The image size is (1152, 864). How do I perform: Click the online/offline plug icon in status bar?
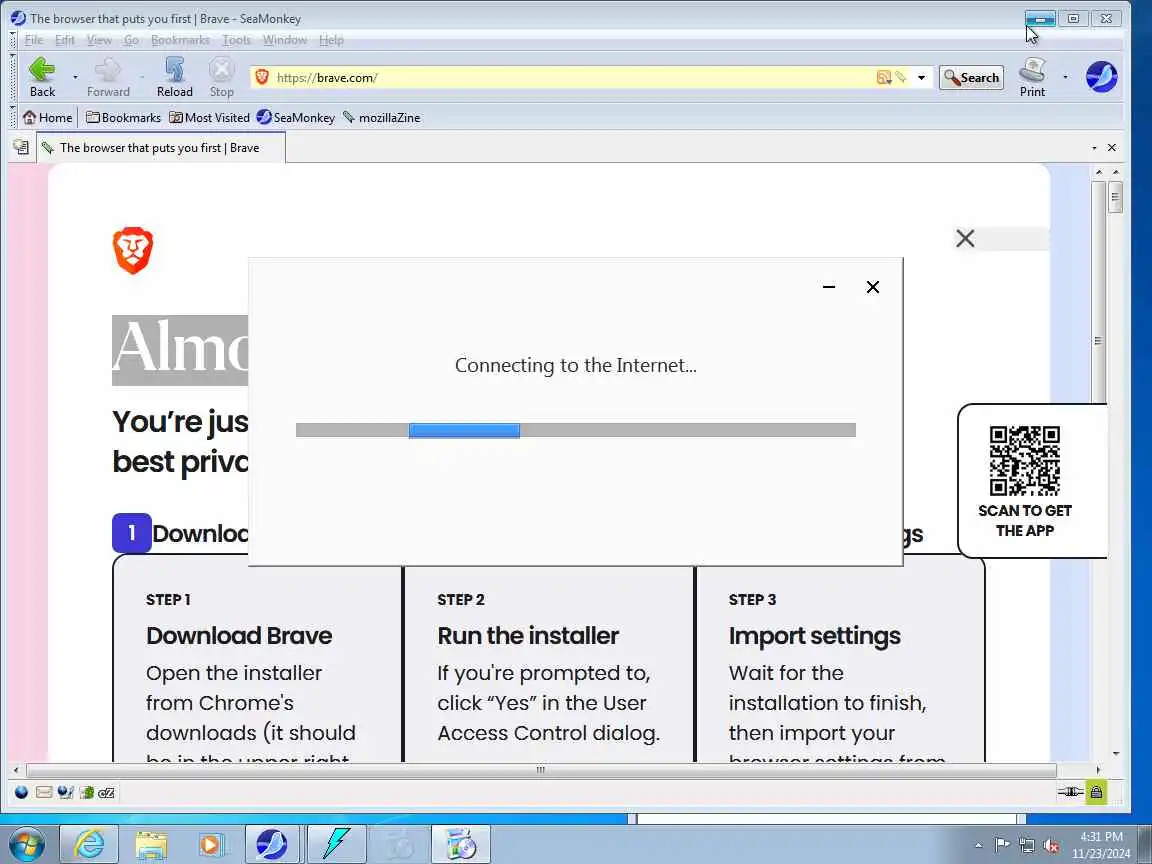1070,792
